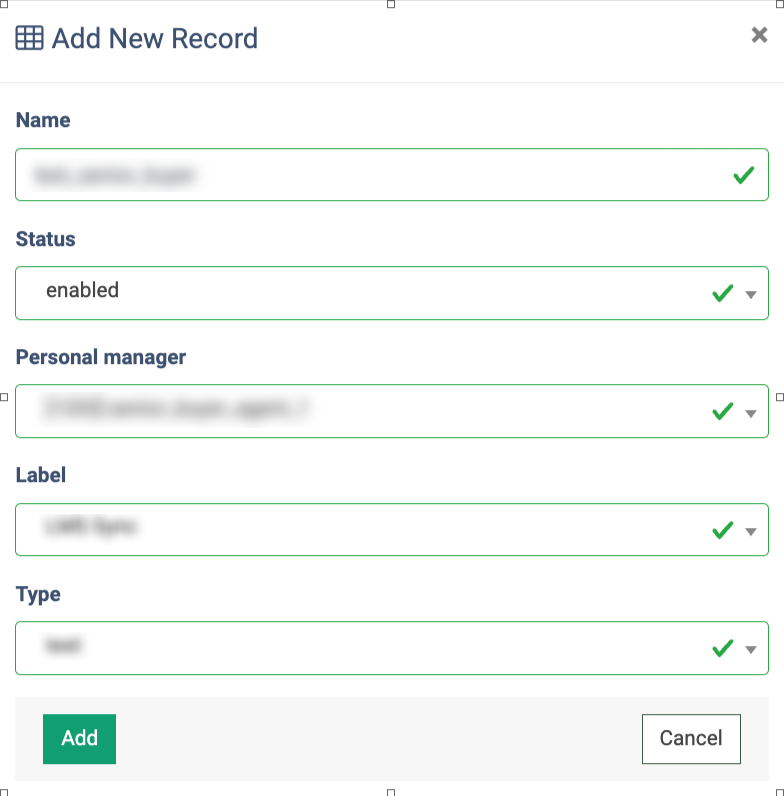
Task: Click the 'Personal manager' field label
Action: 101,357
